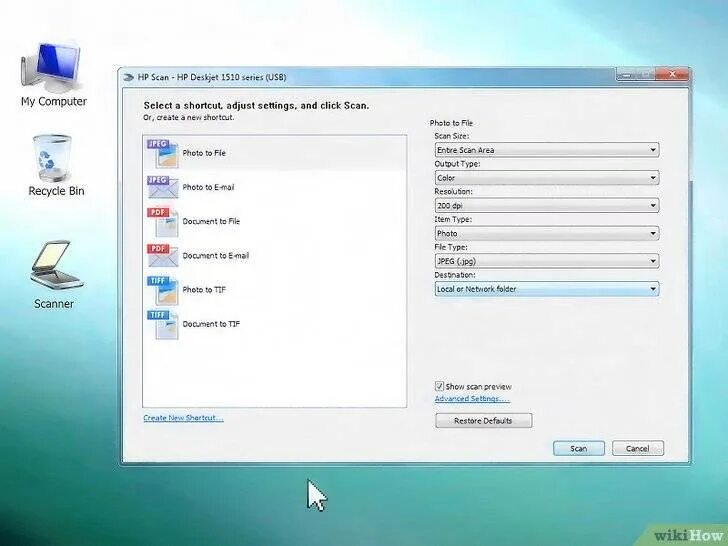Open the Resolution dropdown showing 200 dpi
Viewport: 728px width, 546px height.
click(546, 205)
